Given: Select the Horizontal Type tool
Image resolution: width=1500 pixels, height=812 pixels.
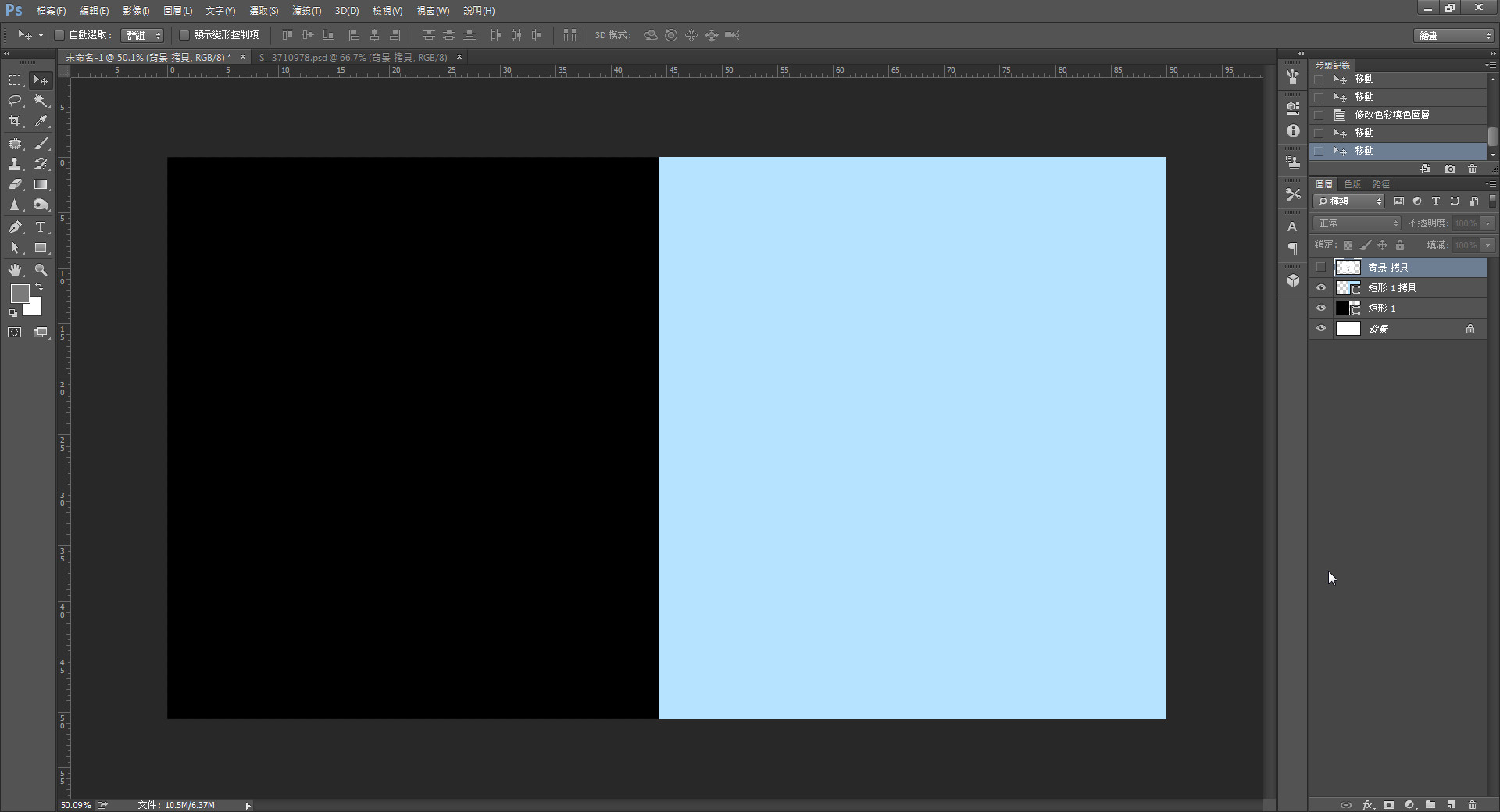Looking at the screenshot, I should click(x=41, y=227).
